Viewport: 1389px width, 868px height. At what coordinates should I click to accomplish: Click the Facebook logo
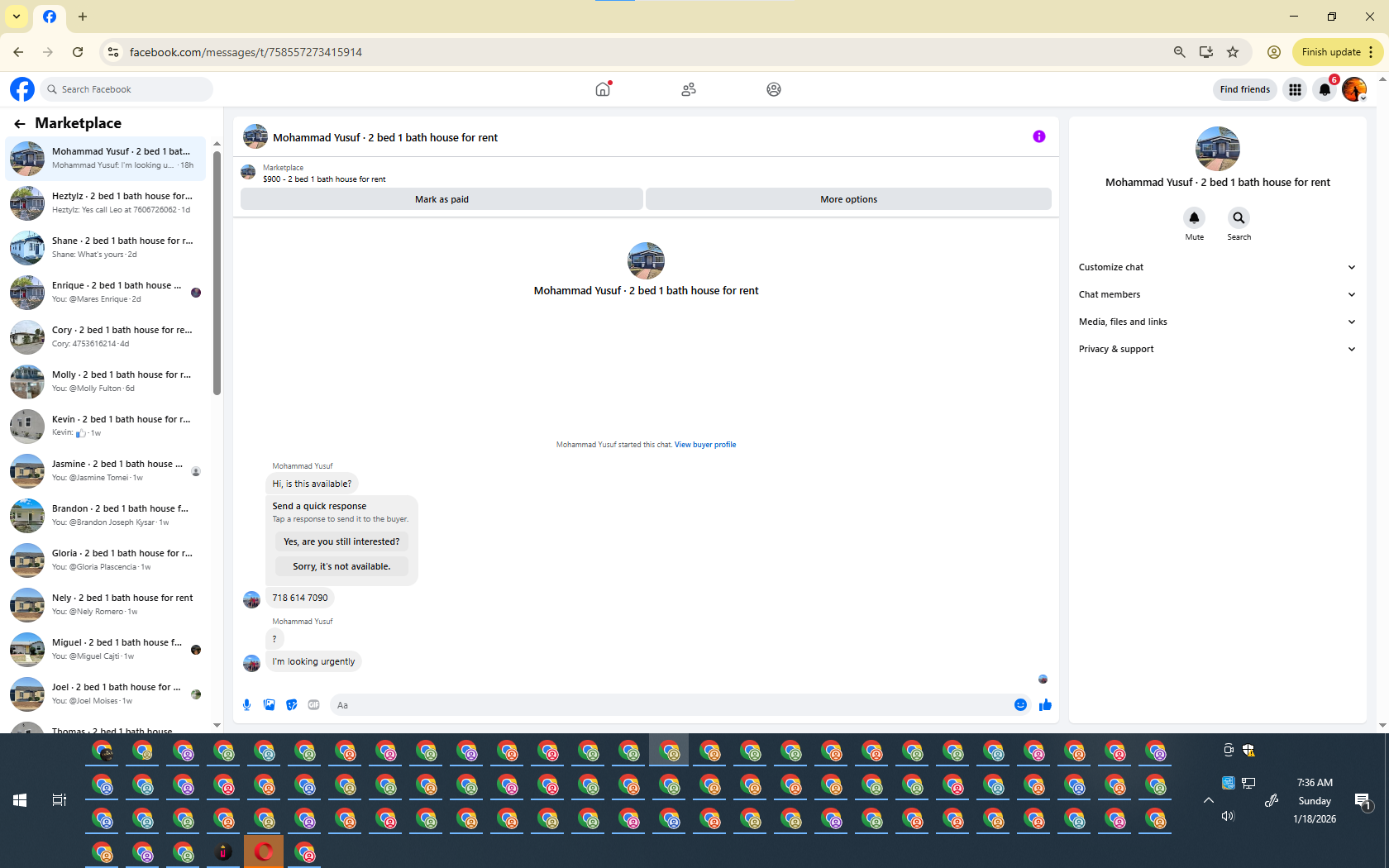22,89
